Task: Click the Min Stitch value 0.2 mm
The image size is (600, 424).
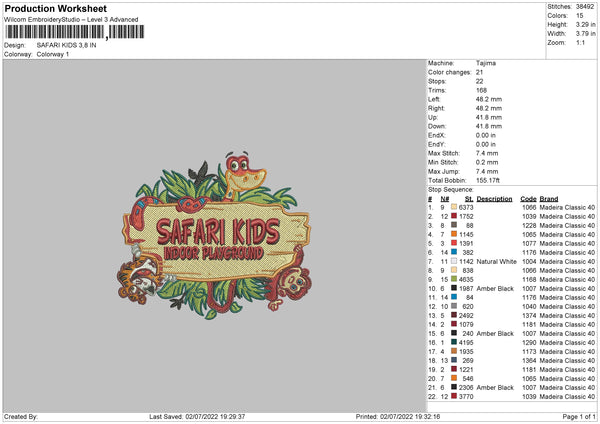Action: click(x=487, y=162)
